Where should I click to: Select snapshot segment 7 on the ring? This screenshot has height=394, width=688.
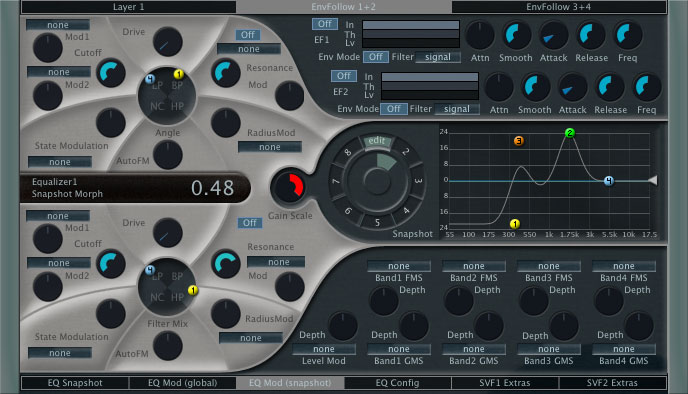[x=336, y=181]
